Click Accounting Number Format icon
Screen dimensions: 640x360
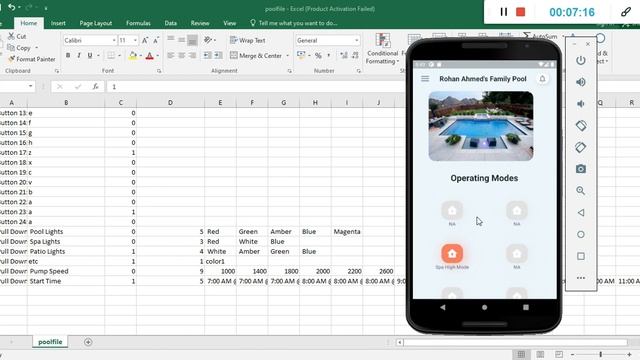301,55
